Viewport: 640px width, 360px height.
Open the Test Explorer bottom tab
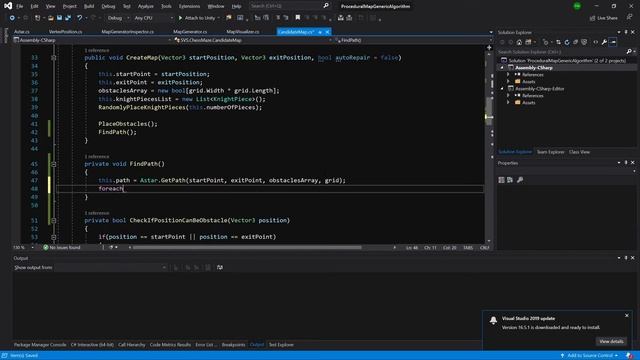281,345
